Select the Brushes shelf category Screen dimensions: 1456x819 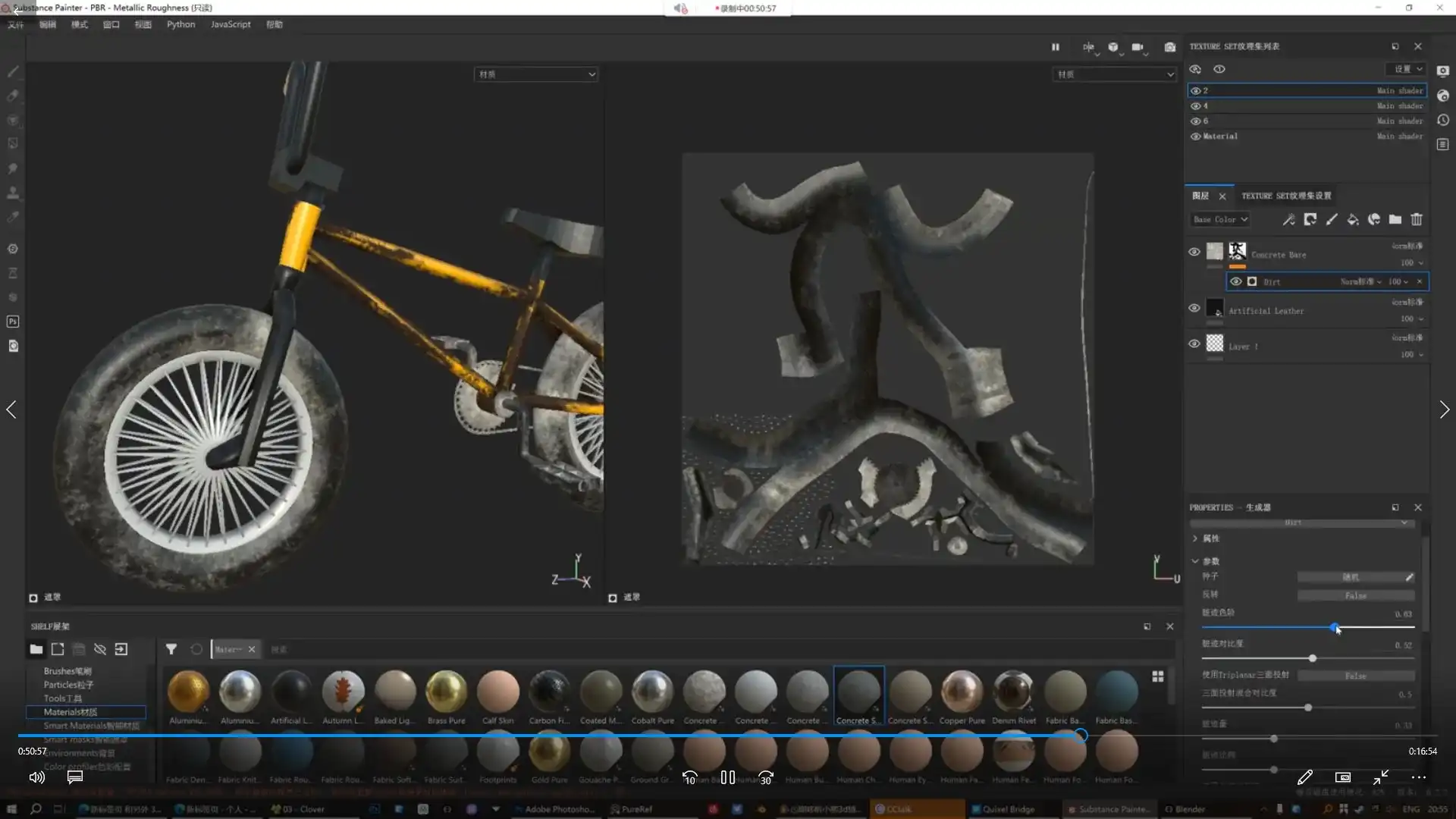coord(67,671)
